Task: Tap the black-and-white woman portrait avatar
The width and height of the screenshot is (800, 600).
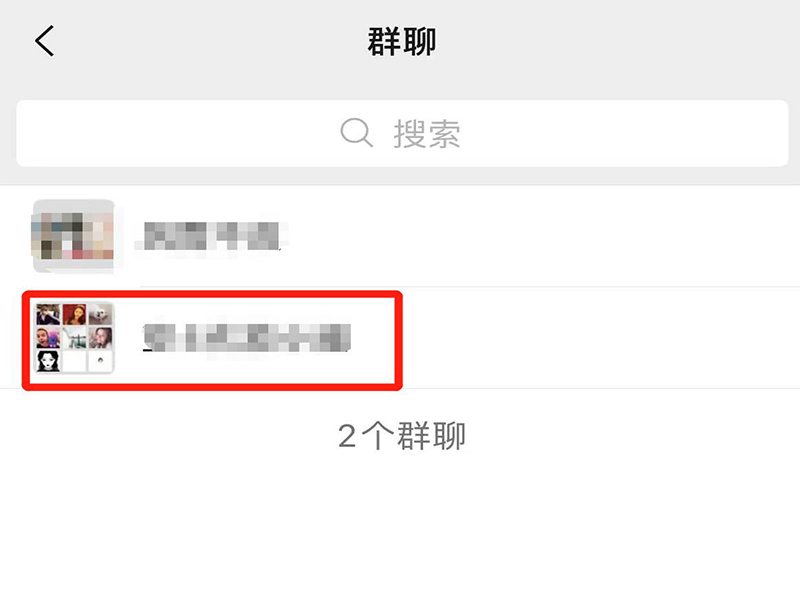Action: (48, 361)
